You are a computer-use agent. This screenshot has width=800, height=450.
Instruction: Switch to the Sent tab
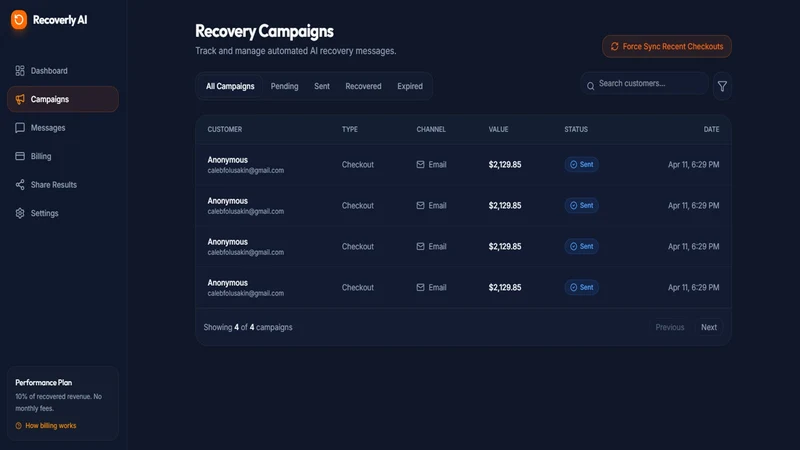[x=322, y=86]
